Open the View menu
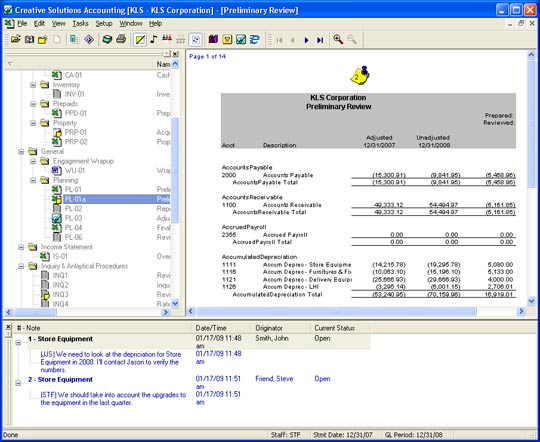 click(59, 23)
